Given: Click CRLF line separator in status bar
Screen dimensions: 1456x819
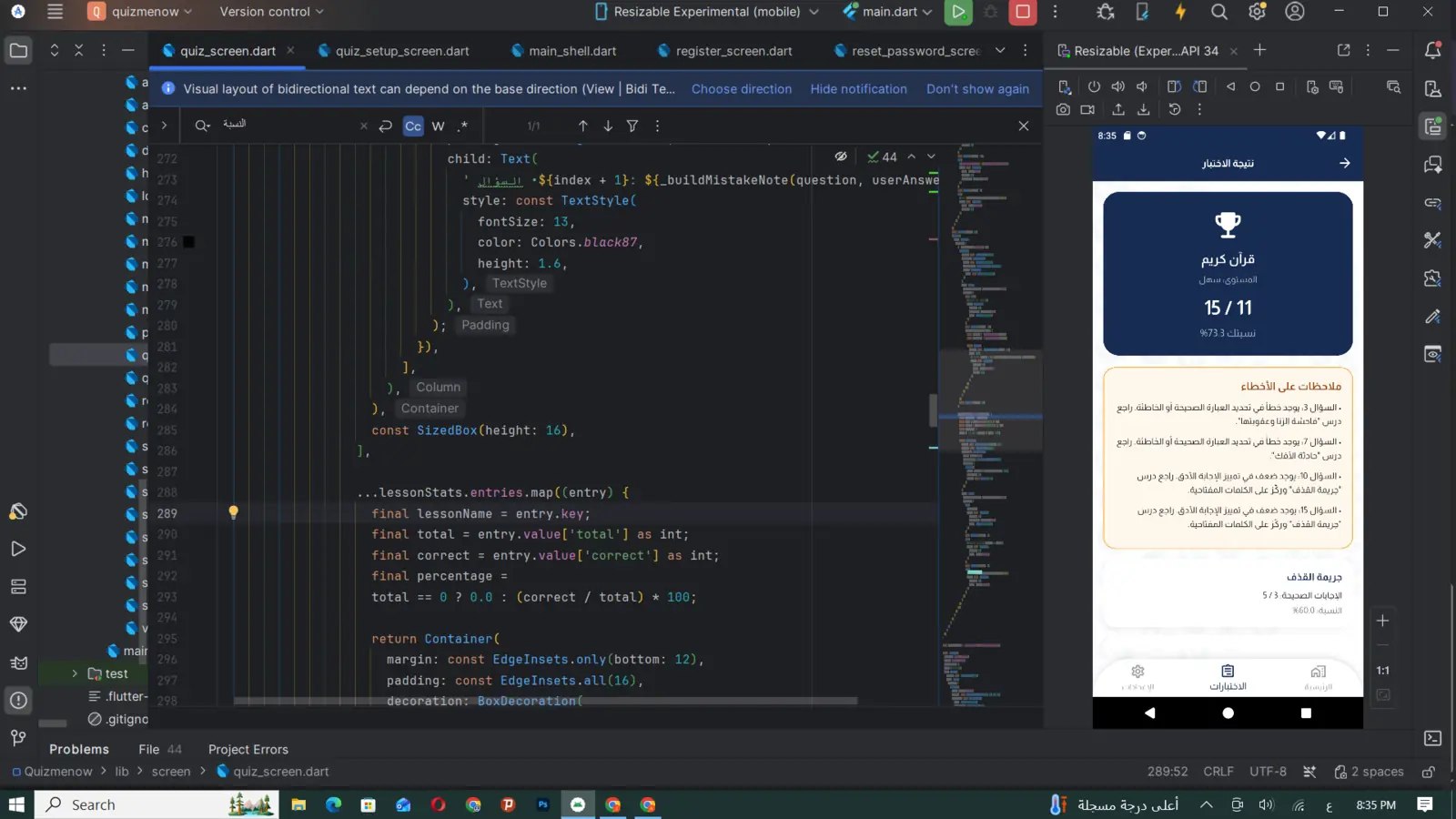Looking at the screenshot, I should [1218, 772].
